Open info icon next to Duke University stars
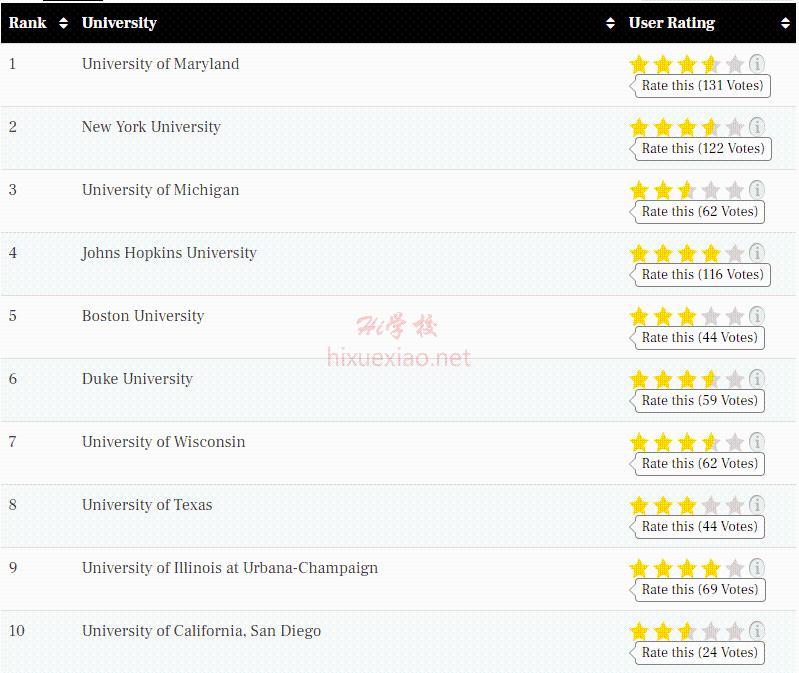Viewport: 799px width, 673px height. tap(757, 378)
